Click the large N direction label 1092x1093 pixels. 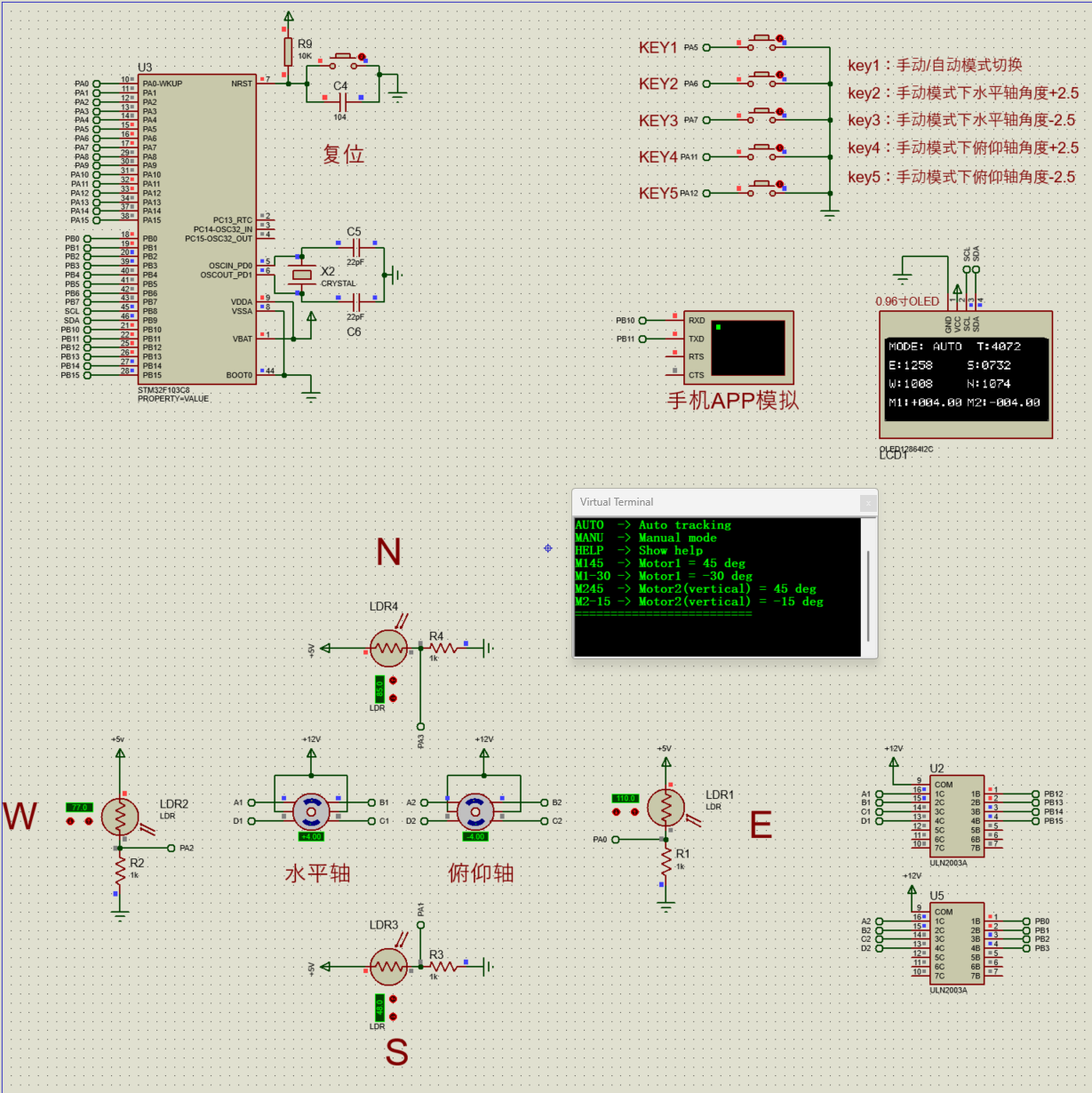pos(388,552)
